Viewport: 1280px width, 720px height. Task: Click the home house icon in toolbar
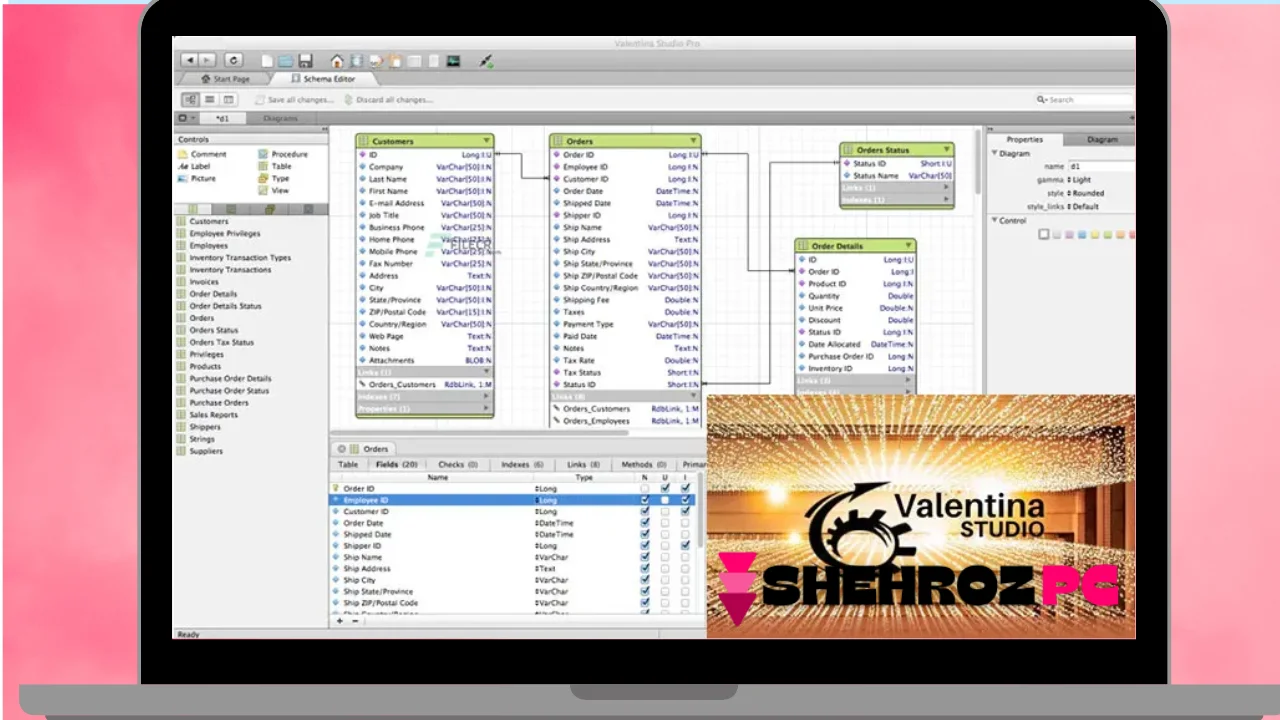coord(337,61)
